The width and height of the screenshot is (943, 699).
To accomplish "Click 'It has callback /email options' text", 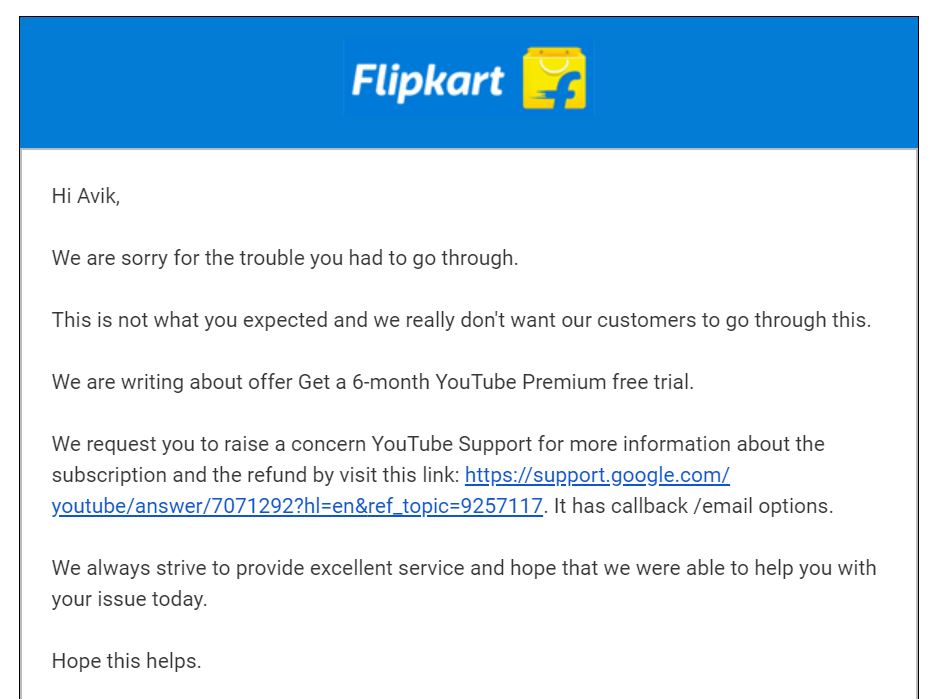I will click(x=693, y=506).
